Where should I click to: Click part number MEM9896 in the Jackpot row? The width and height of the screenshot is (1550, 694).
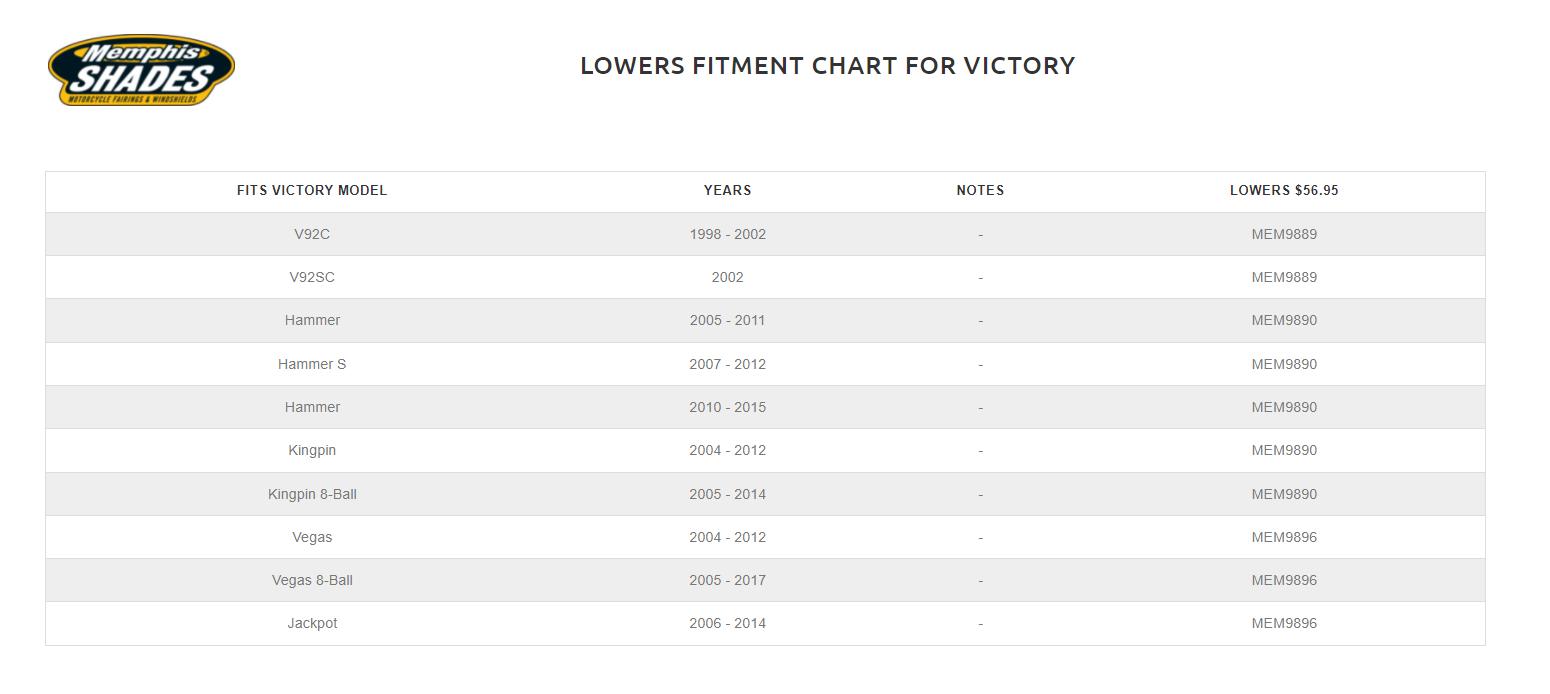(1284, 623)
